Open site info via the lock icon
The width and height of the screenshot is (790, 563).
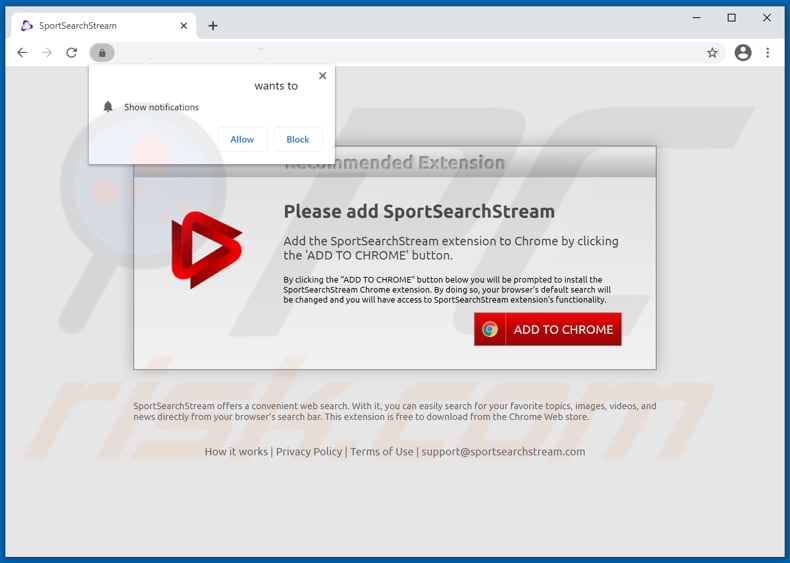point(102,52)
